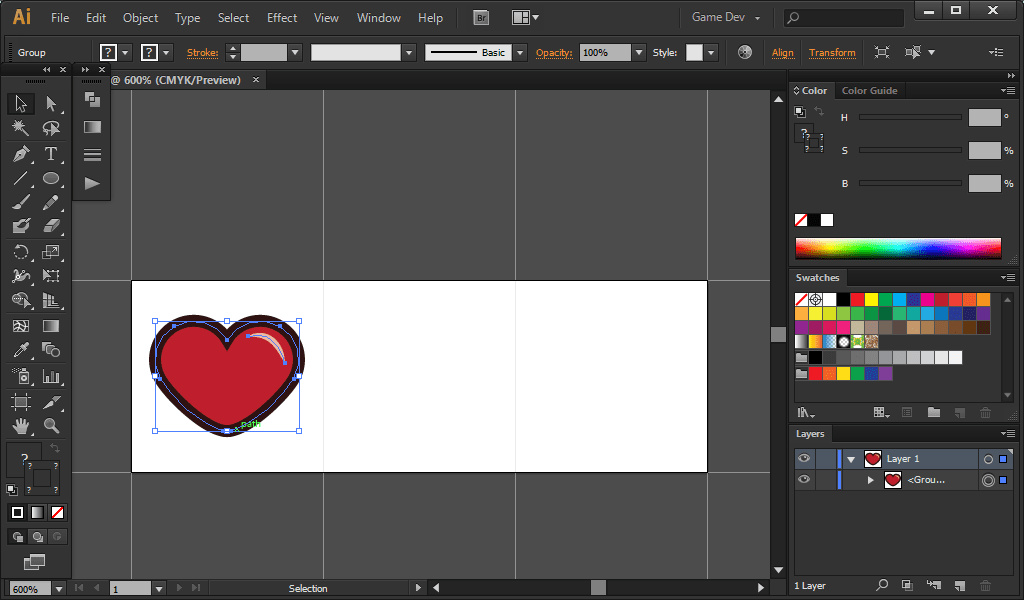Open the Effect menu

(282, 18)
